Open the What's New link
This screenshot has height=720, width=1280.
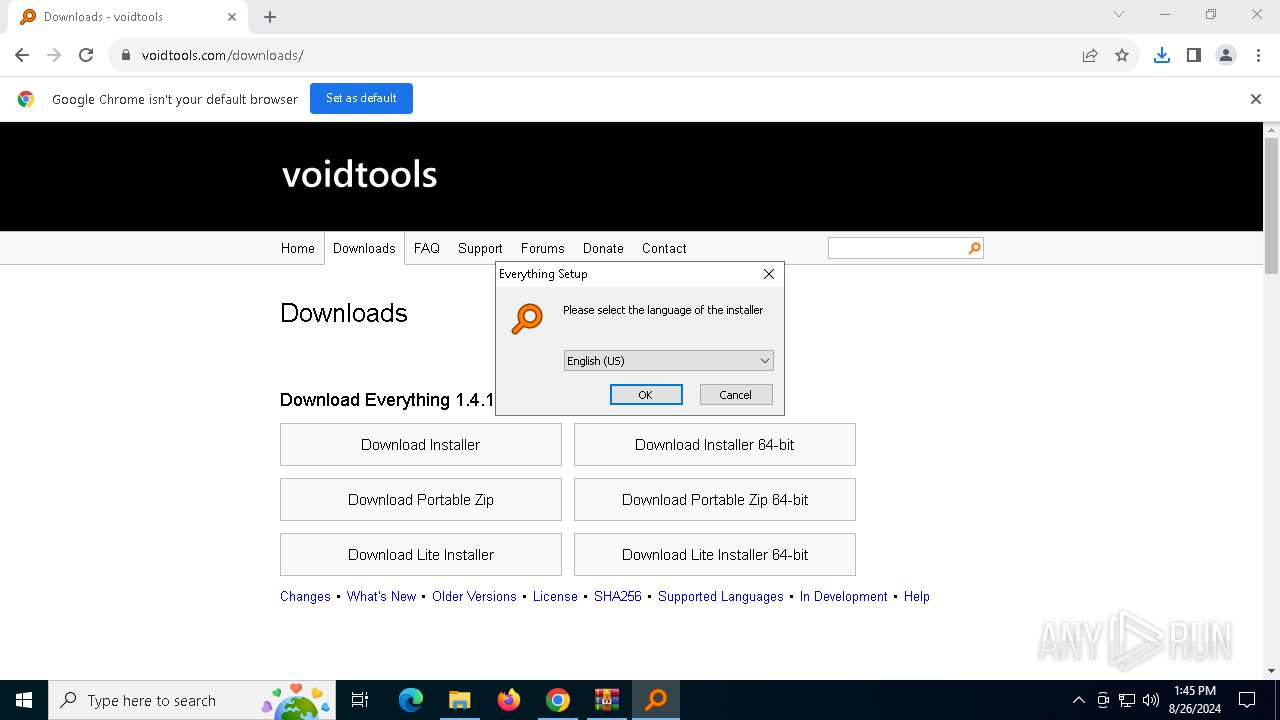pyautogui.click(x=381, y=597)
